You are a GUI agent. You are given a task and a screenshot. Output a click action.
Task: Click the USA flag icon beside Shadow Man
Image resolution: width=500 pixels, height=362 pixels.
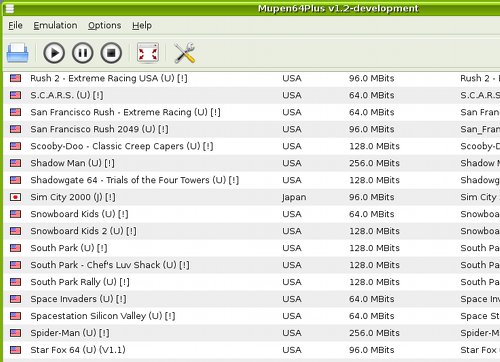(x=15, y=163)
